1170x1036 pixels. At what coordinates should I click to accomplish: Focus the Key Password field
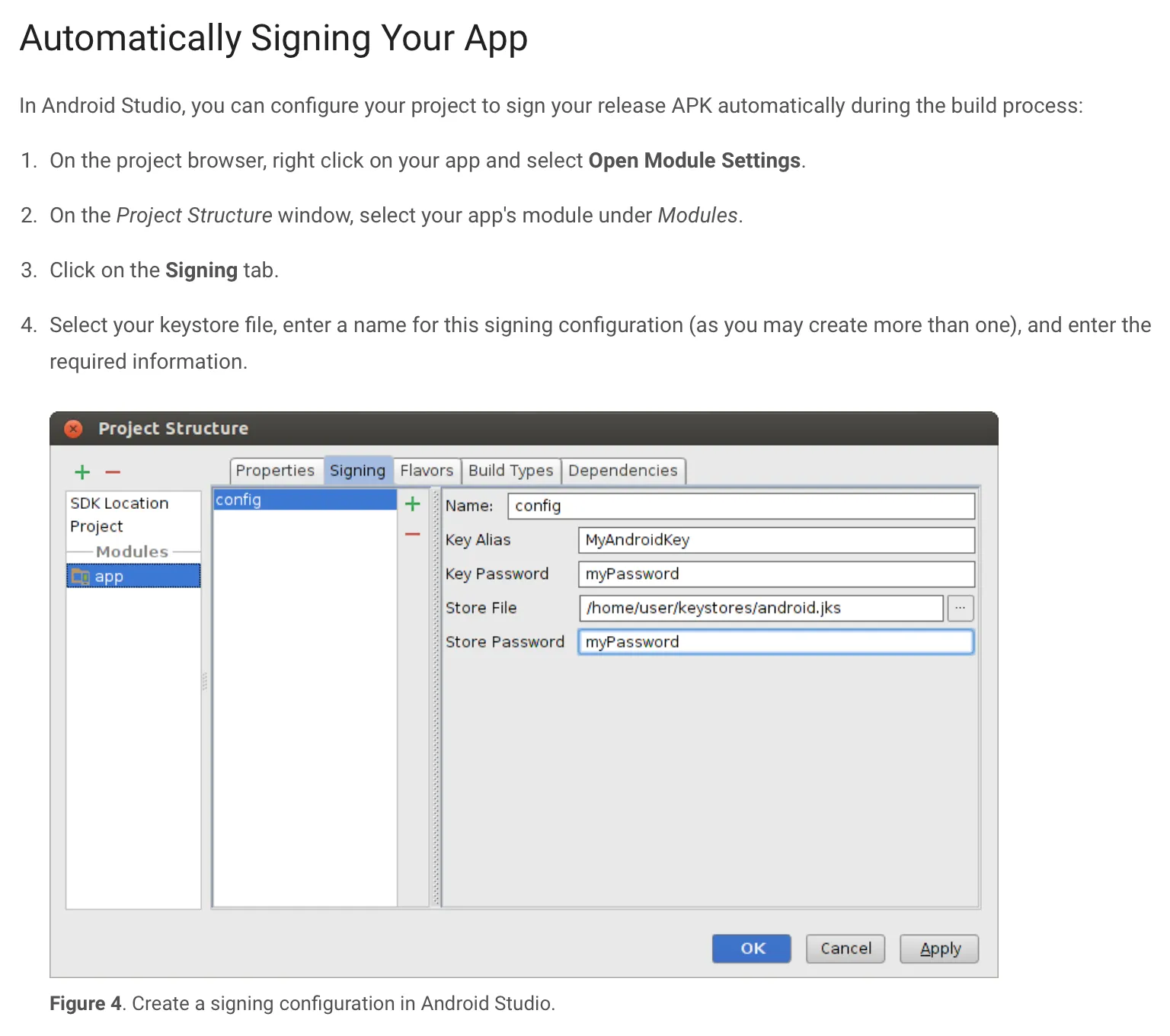776,574
